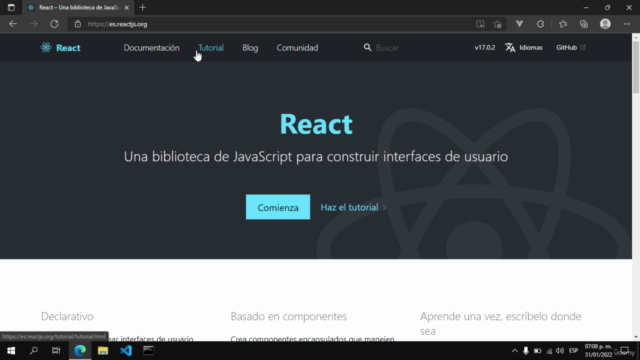The image size is (640, 360).
Task: Open the Idiomas languages link
Action: [x=524, y=47]
